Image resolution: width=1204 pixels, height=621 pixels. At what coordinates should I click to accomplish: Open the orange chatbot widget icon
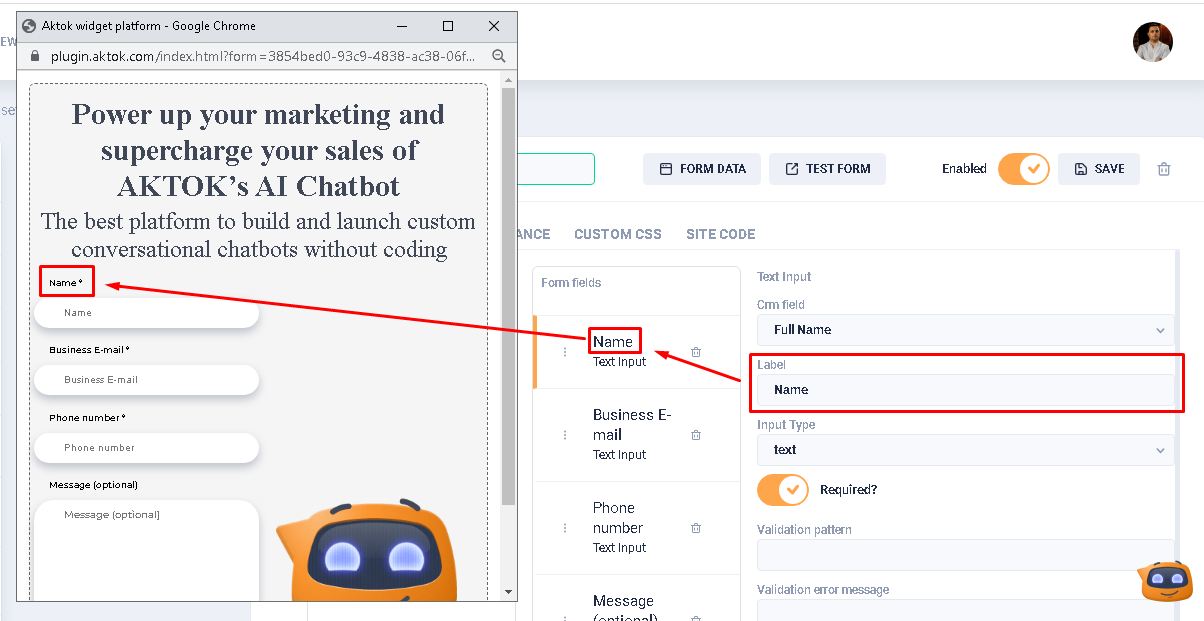1165,581
